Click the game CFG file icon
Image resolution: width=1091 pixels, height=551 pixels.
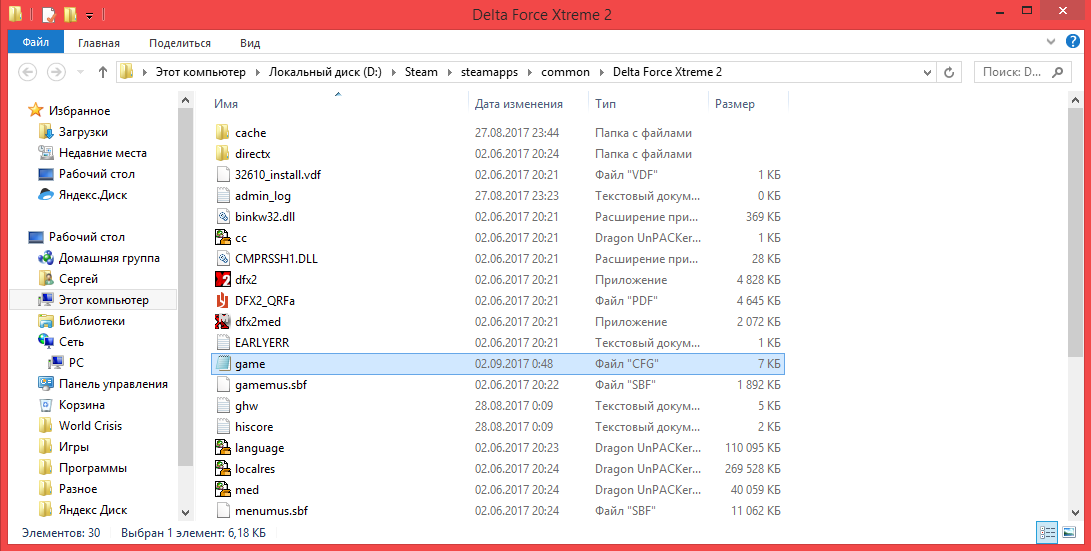pos(223,363)
